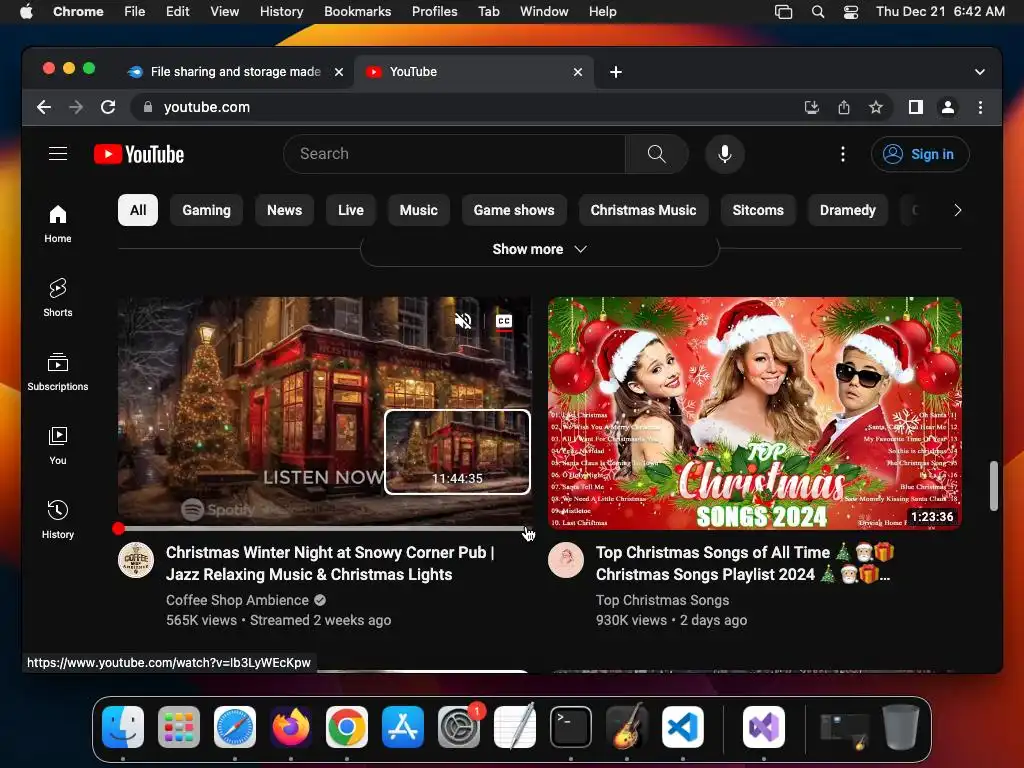Click the page vertical scrollbar thumb
This screenshot has height=768, width=1024.
click(993, 486)
